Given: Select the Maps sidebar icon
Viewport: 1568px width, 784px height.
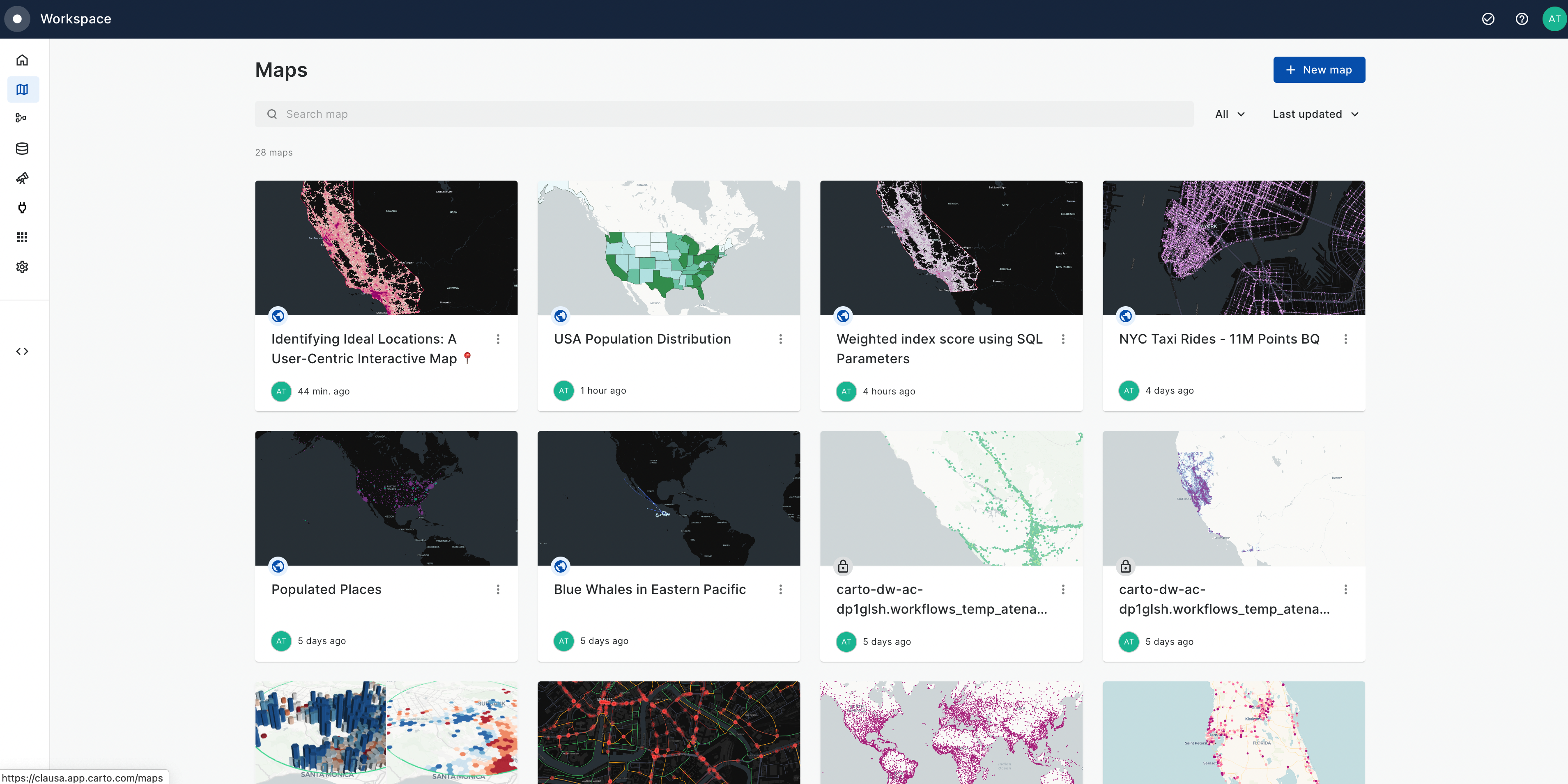Looking at the screenshot, I should 23,89.
